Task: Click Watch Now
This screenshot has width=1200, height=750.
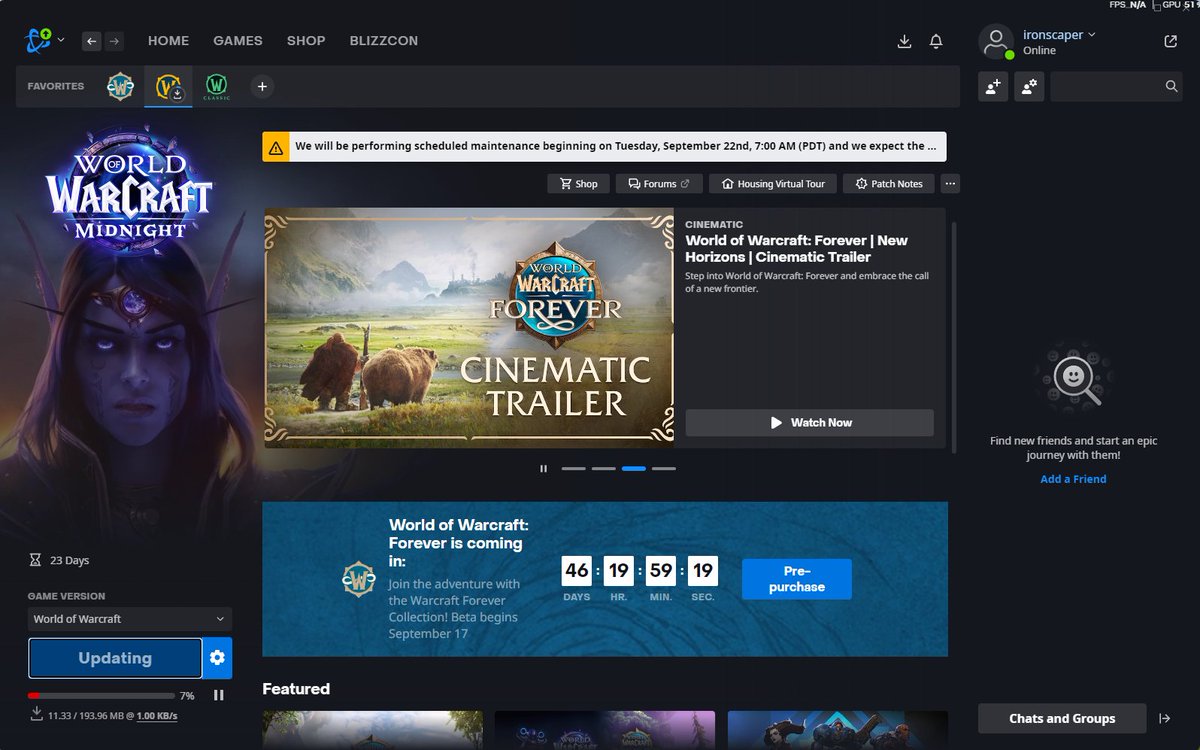Action: (x=810, y=423)
